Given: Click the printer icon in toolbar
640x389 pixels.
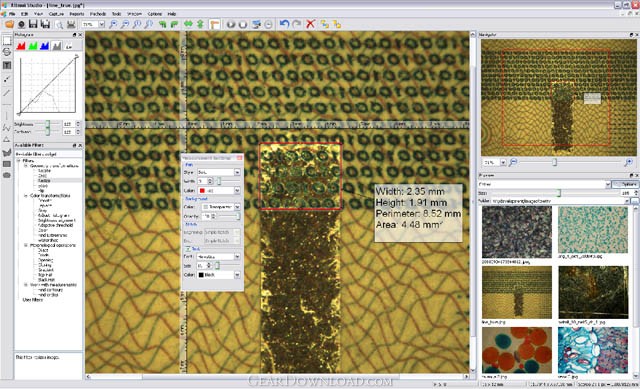Looking at the screenshot, I should (71, 24).
